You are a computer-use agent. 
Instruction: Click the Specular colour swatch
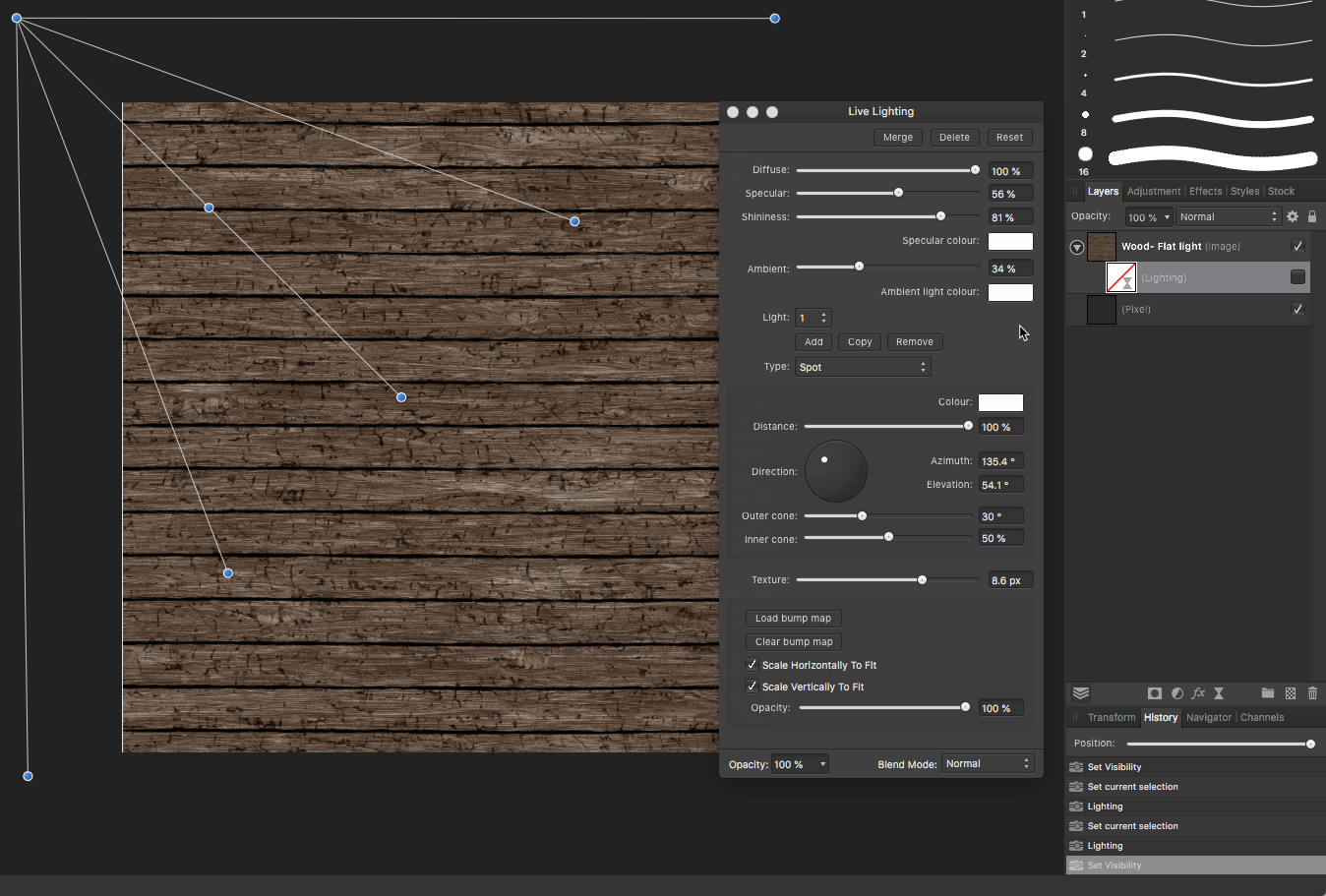(x=1010, y=241)
